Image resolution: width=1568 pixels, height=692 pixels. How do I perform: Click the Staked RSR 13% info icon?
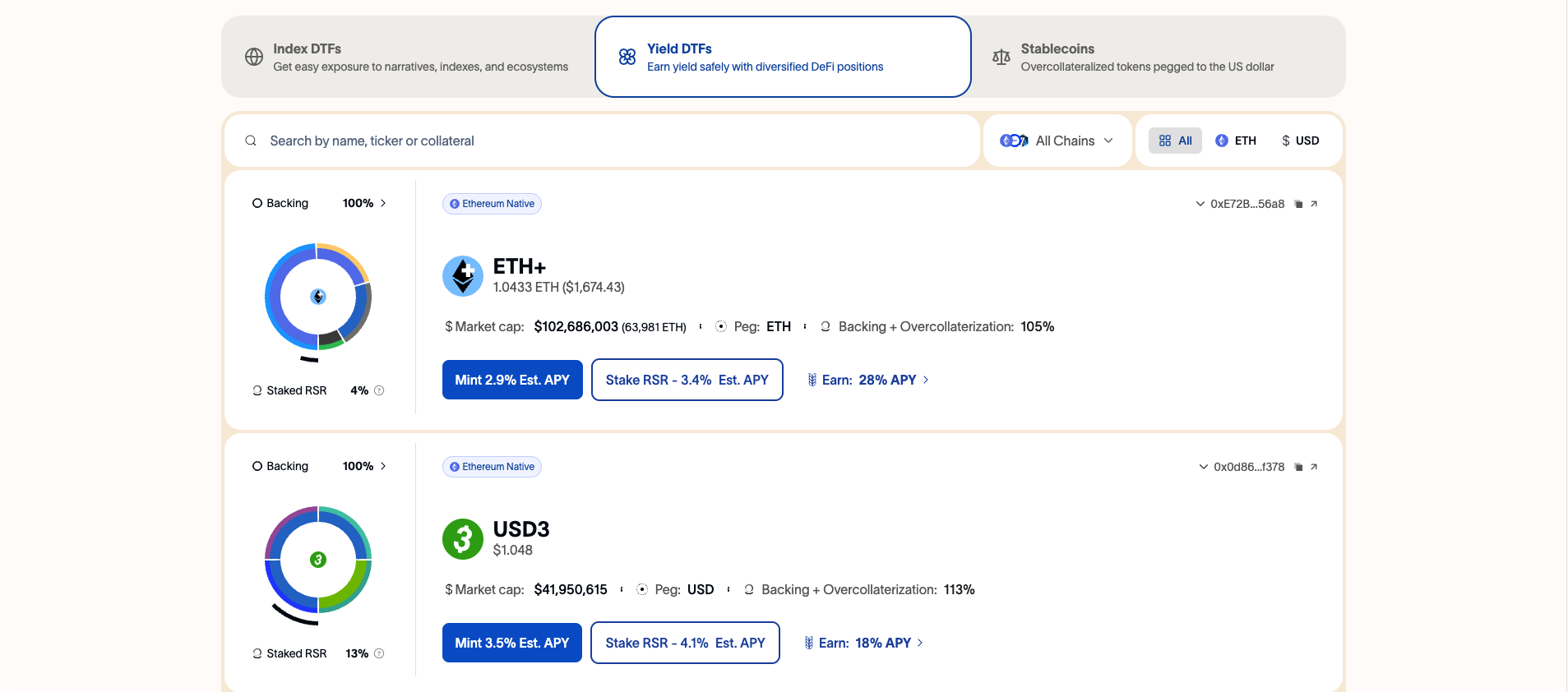pos(379,653)
